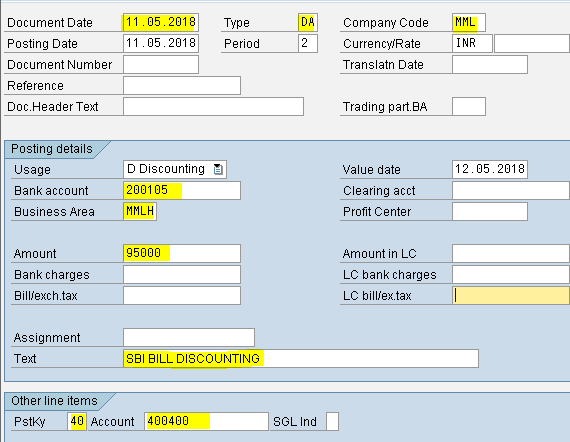Click the LC bill/ex.tax label
570x442 pixels.
[x=377, y=296]
